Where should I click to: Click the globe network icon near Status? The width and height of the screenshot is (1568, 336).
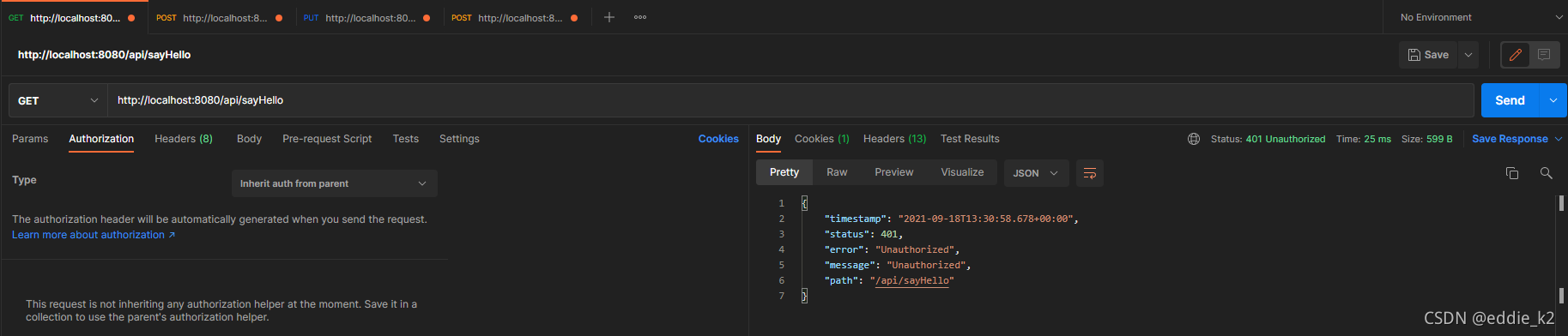coord(1194,139)
